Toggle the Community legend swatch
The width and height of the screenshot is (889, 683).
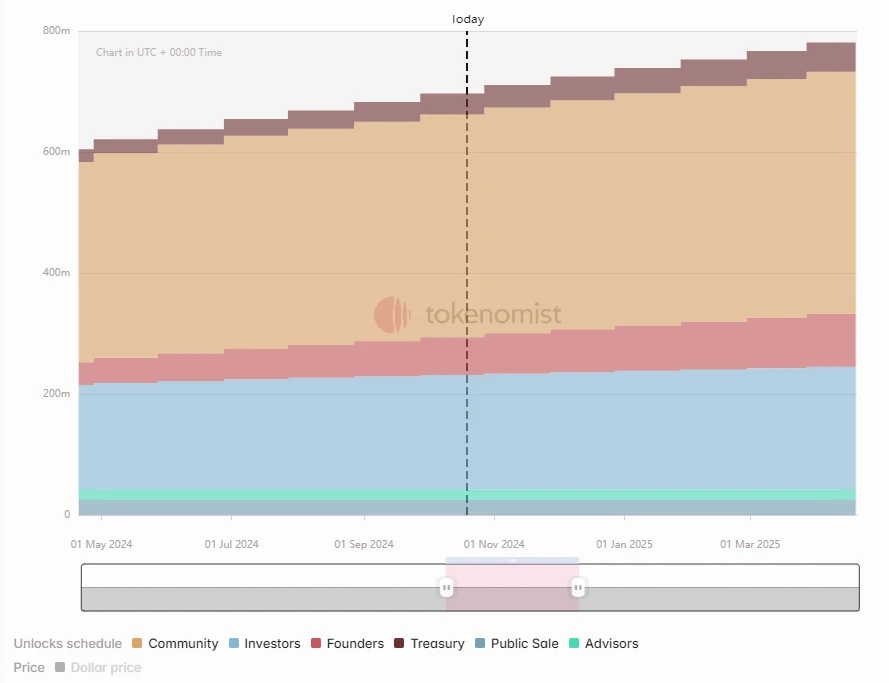pyautogui.click(x=137, y=643)
